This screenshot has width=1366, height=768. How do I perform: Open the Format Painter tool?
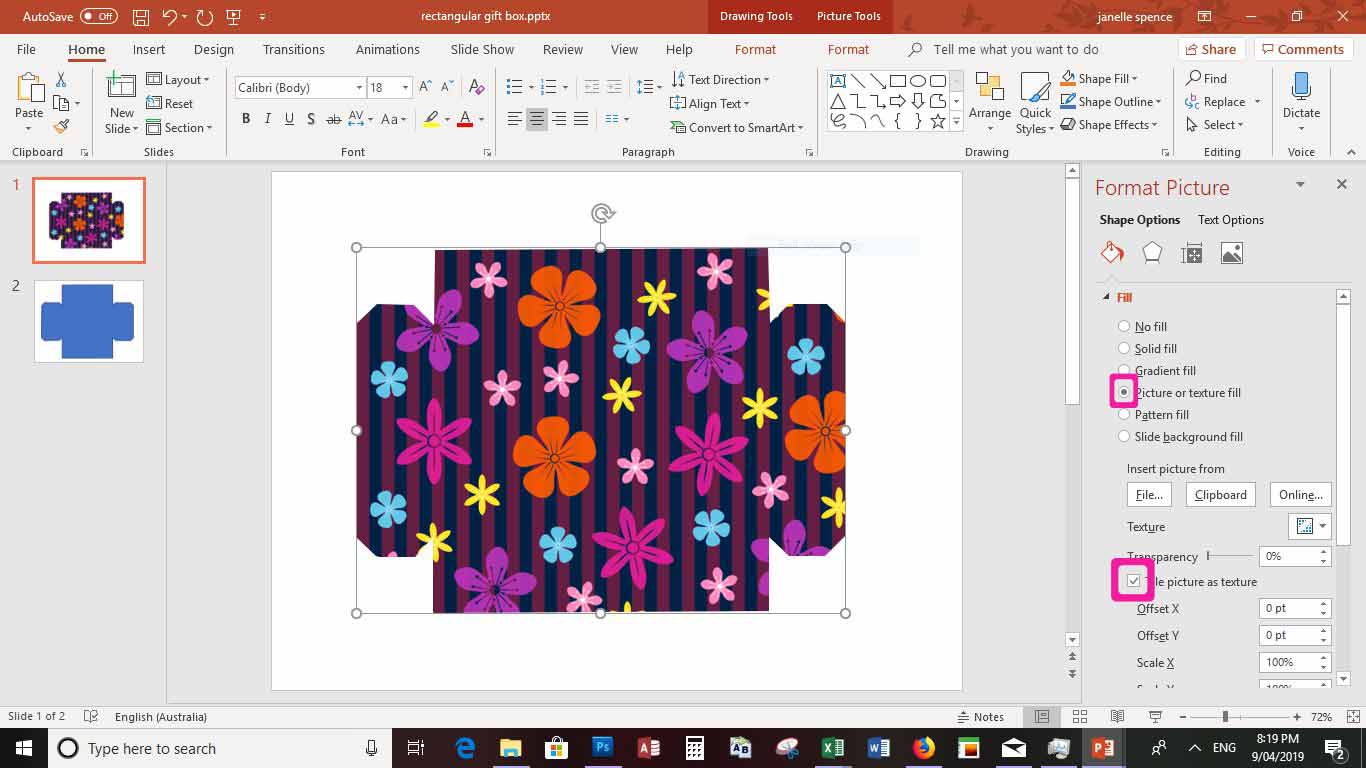pos(60,127)
